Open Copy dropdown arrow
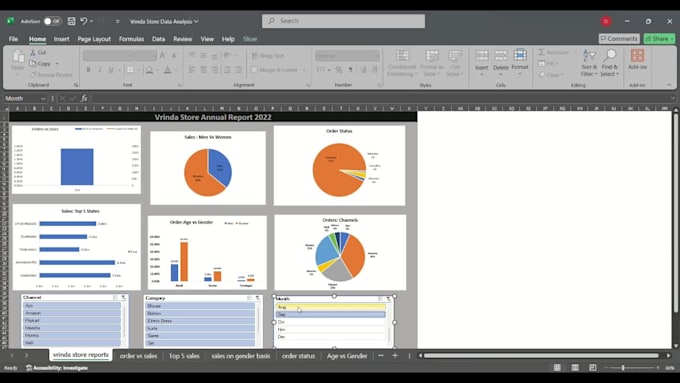680x383 pixels. point(57,64)
